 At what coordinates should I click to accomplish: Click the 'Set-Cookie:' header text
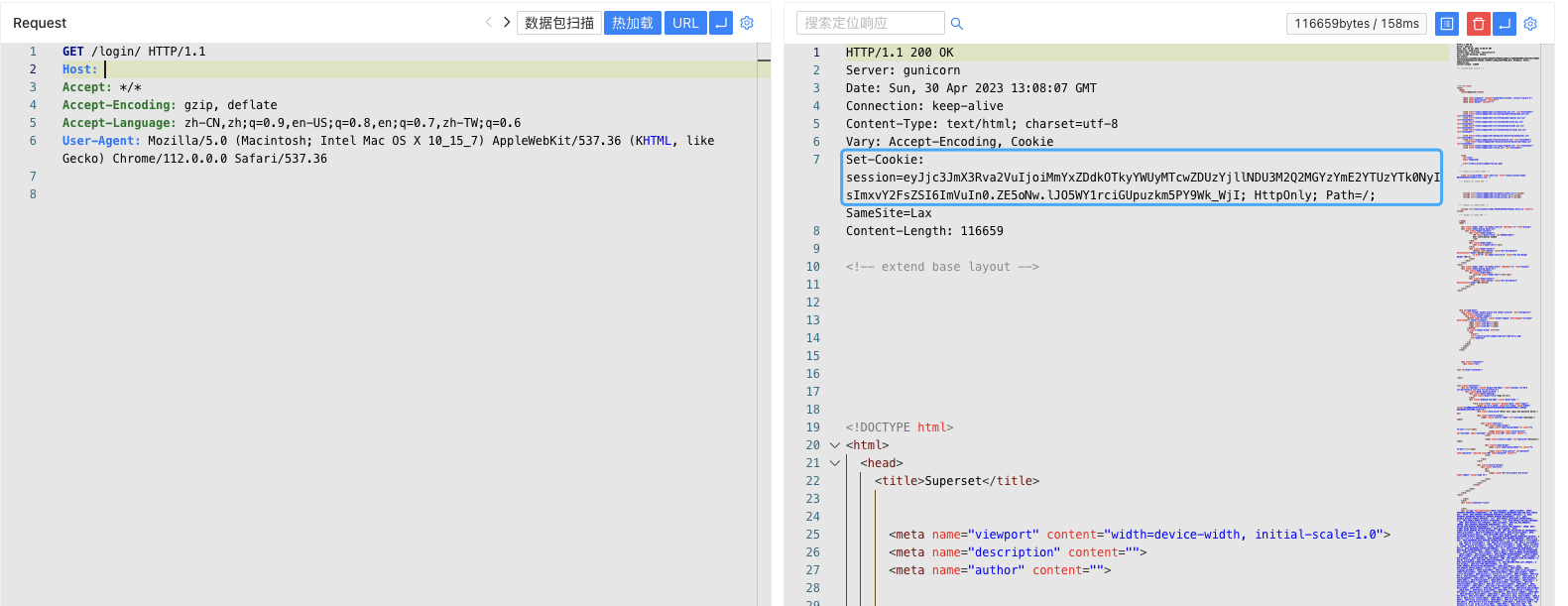pos(885,160)
